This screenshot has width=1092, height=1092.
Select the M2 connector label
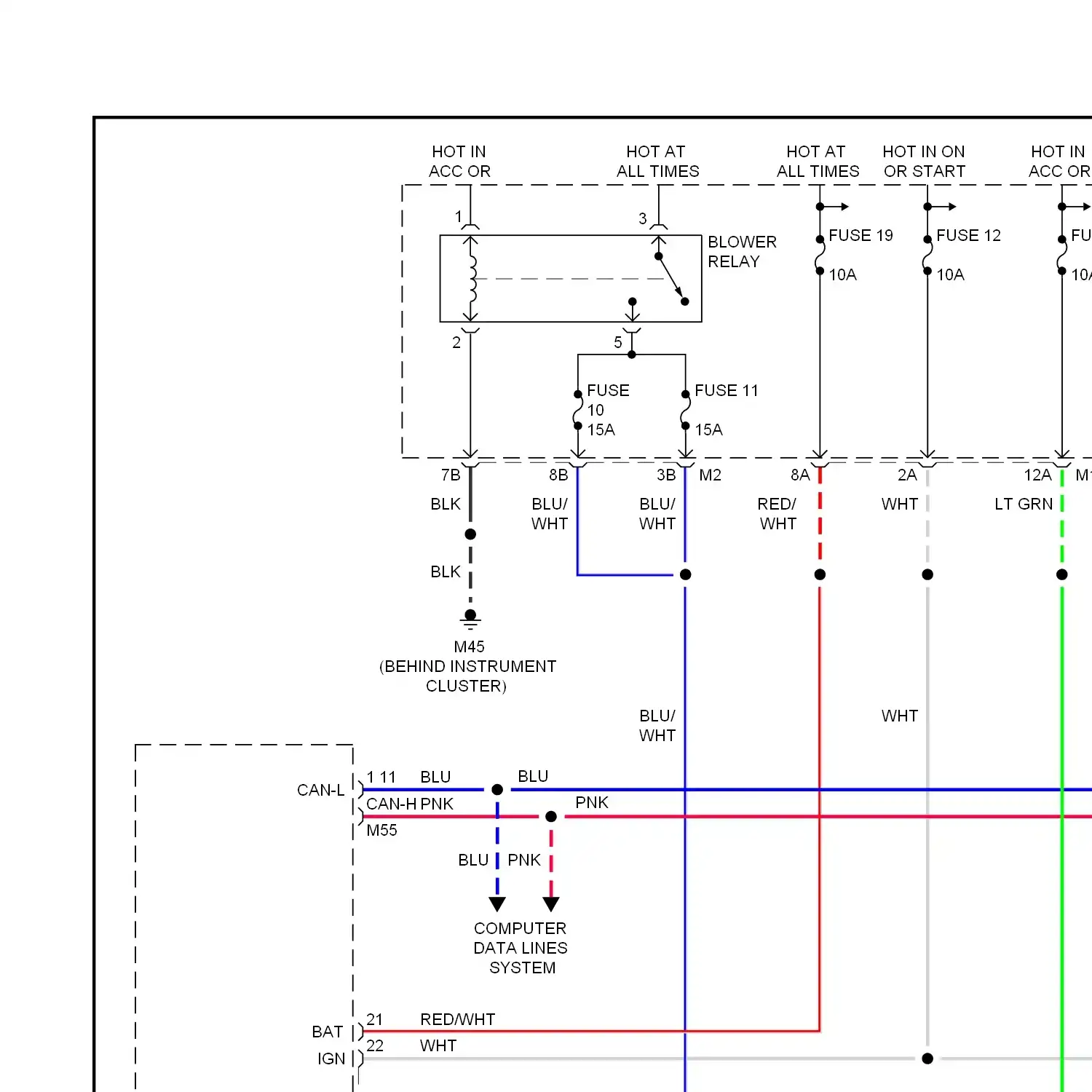click(710, 475)
